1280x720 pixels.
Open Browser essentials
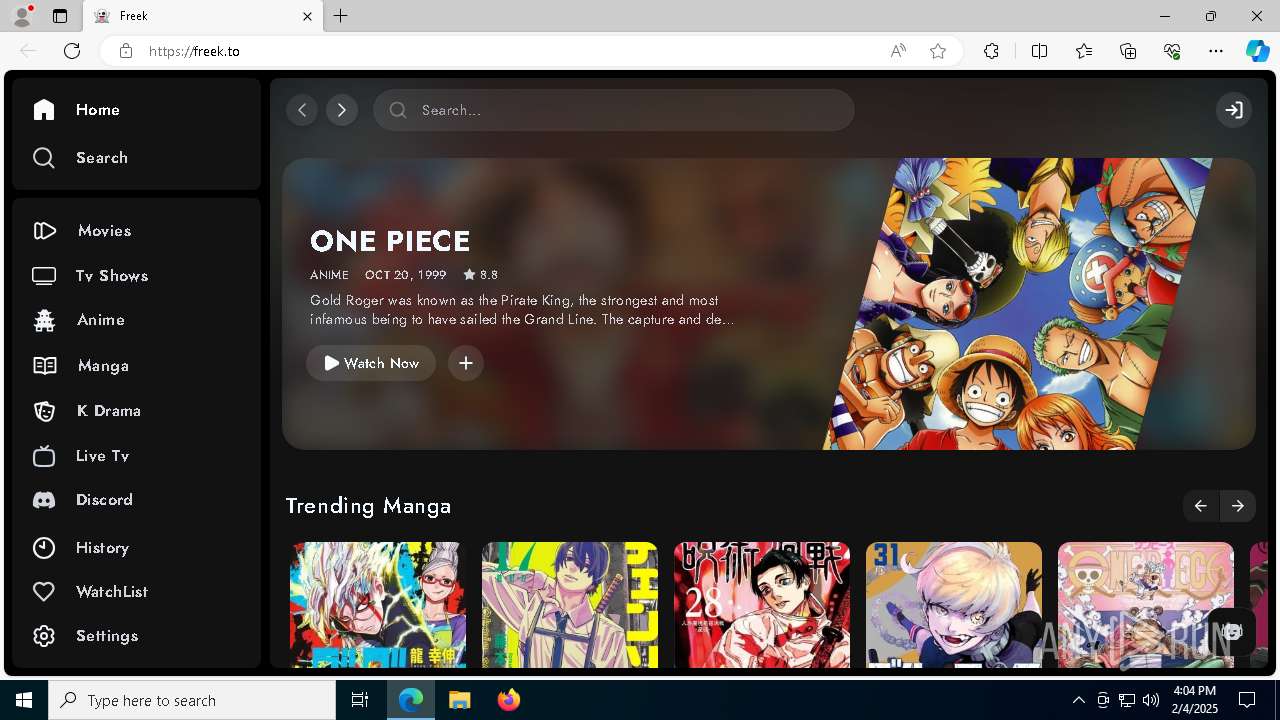tap(1172, 51)
